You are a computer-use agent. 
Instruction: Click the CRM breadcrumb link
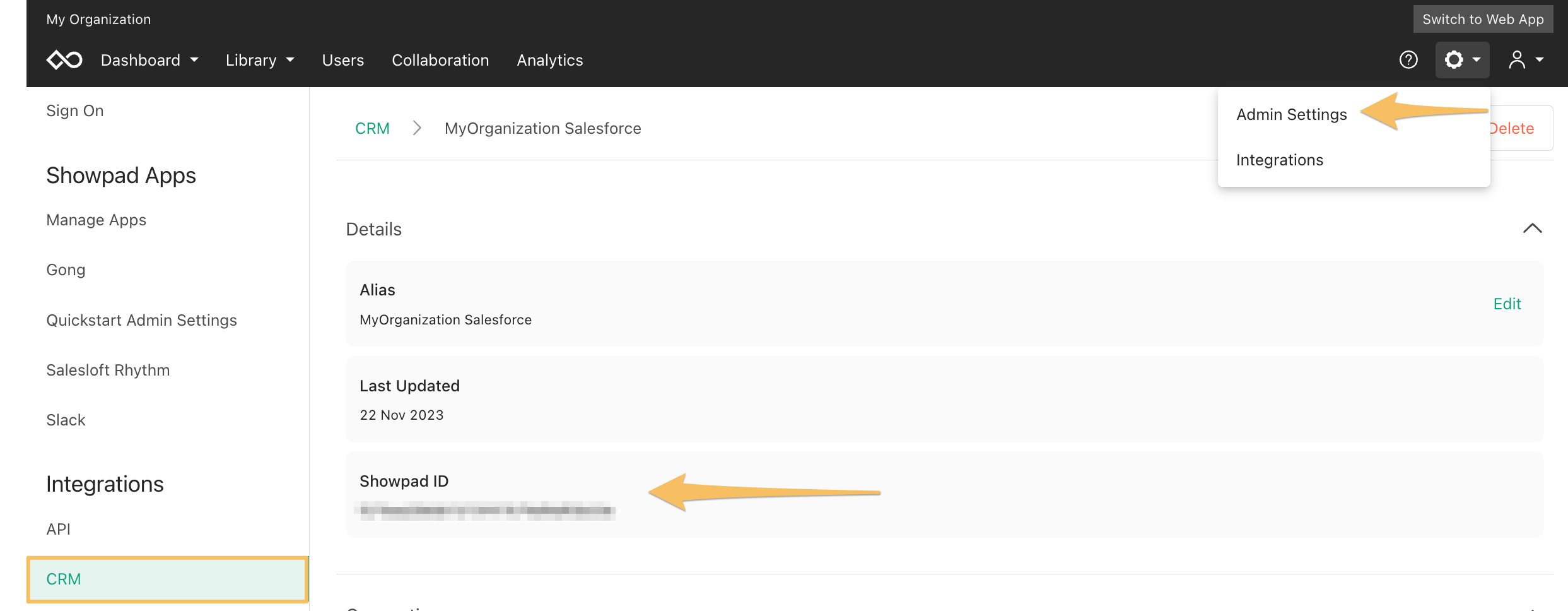point(372,128)
